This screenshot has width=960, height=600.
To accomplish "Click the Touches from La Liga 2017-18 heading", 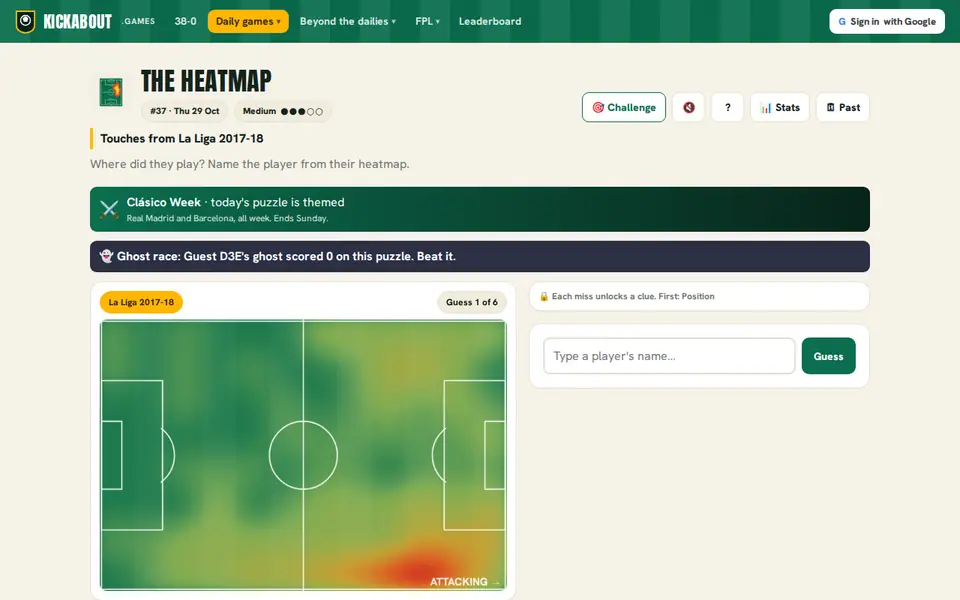I will click(x=182, y=138).
